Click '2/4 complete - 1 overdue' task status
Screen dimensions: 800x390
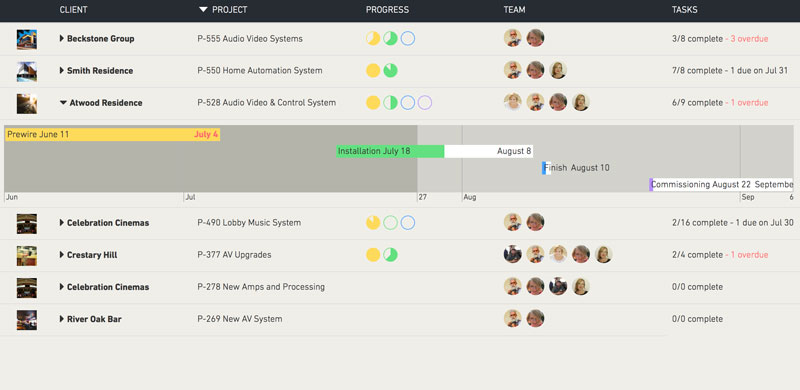click(720, 255)
